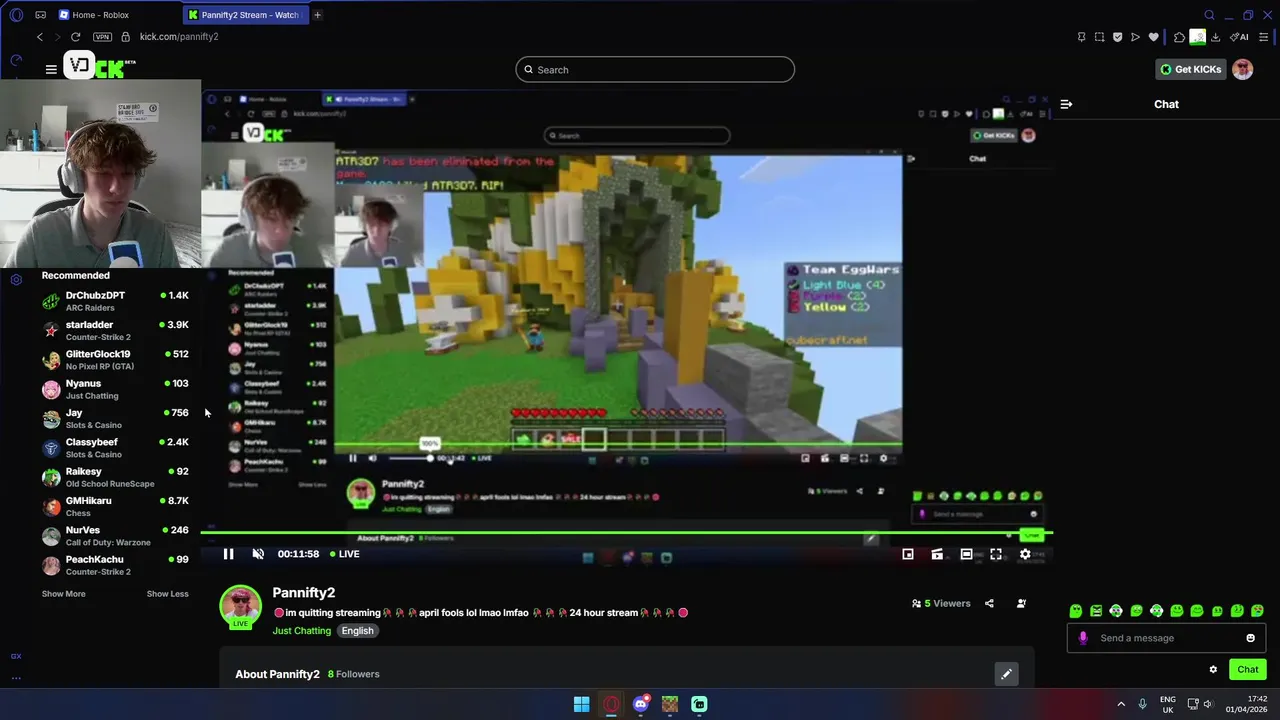Open the emoji picker in chat box
This screenshot has height=720, width=1280.
1250,638
